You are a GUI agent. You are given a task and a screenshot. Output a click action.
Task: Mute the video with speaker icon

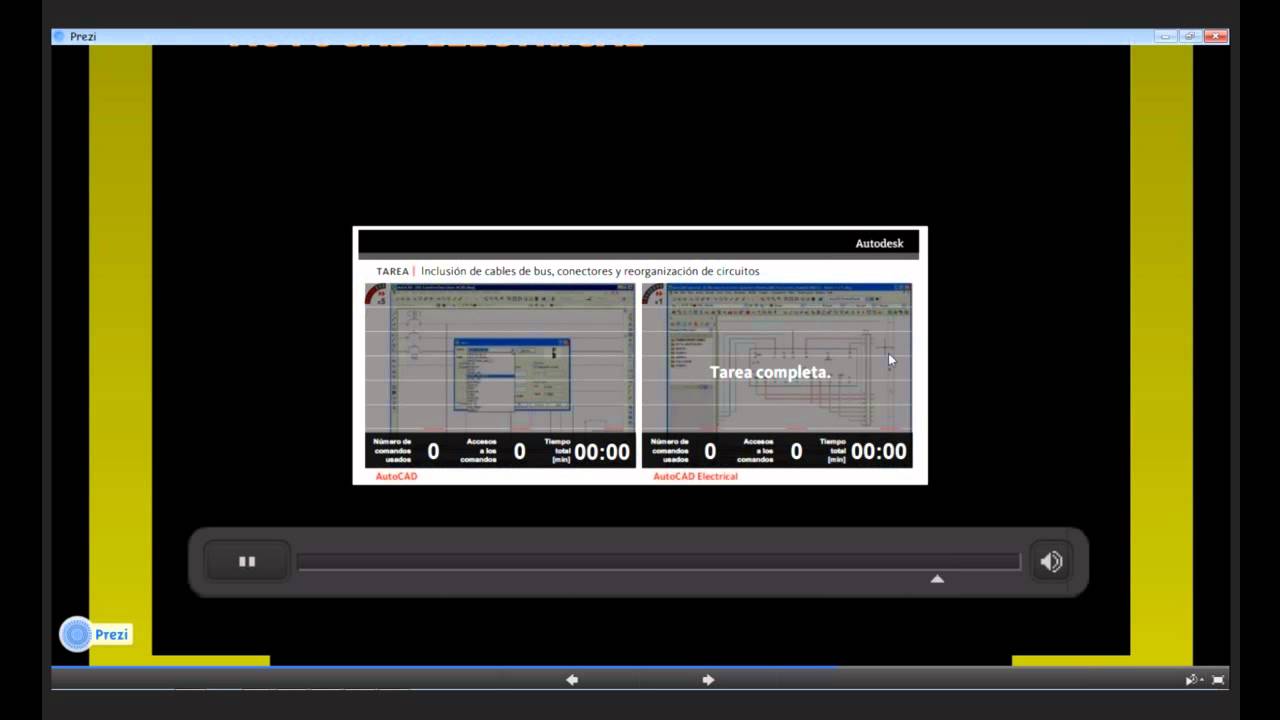pos(1051,562)
